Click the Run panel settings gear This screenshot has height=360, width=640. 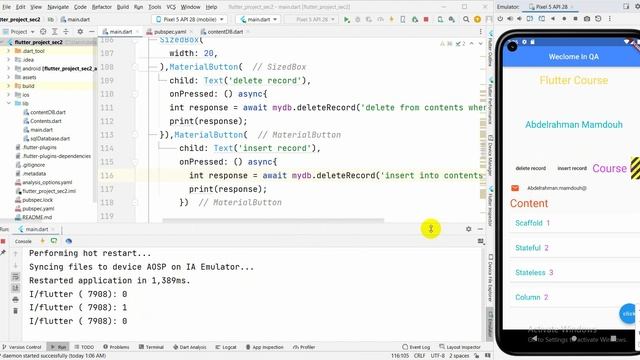coord(469,229)
